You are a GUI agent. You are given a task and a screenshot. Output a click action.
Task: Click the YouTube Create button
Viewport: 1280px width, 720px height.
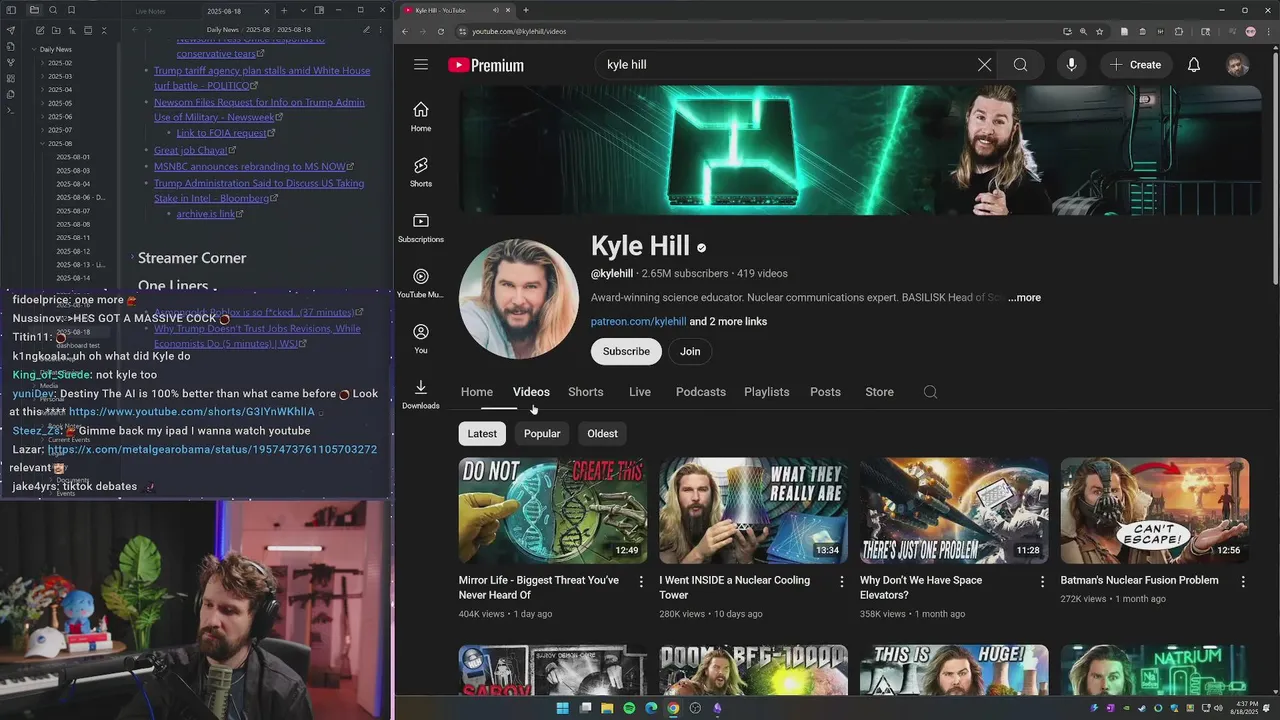click(x=1135, y=65)
